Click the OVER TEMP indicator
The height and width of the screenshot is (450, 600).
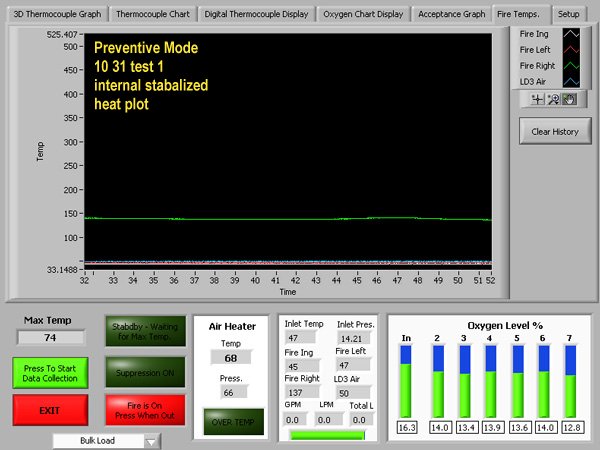tap(233, 422)
